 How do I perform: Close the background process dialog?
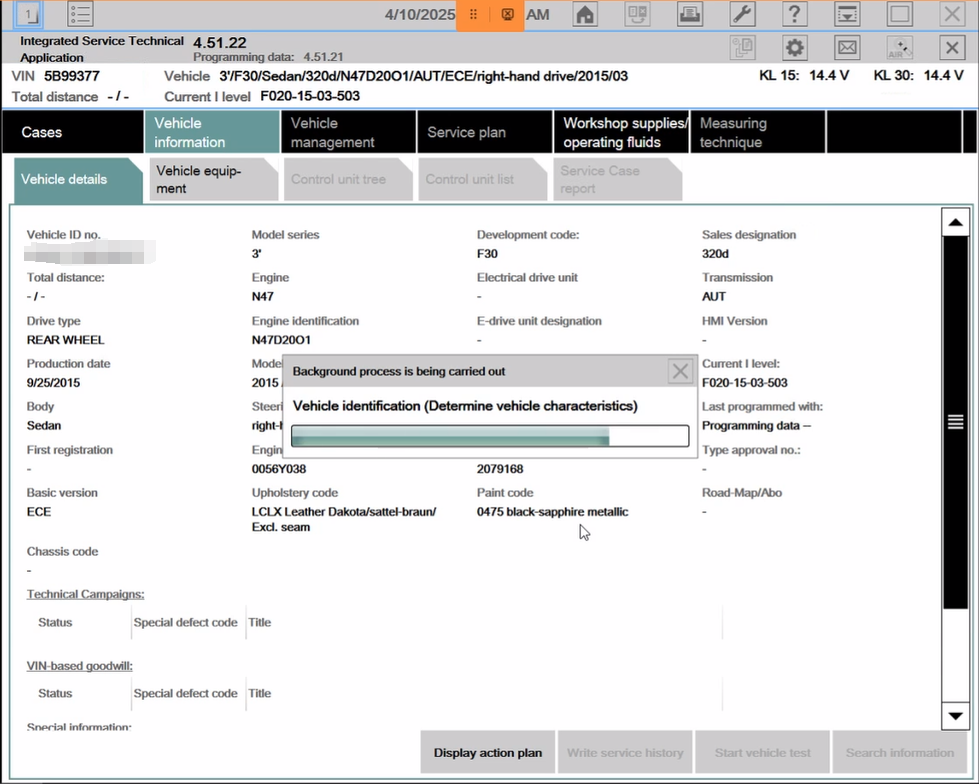(x=680, y=372)
